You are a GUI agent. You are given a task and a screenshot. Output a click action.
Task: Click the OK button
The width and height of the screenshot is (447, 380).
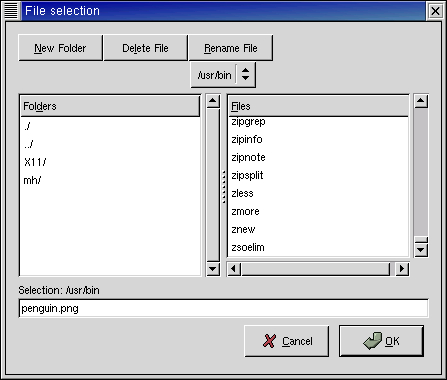[382, 341]
